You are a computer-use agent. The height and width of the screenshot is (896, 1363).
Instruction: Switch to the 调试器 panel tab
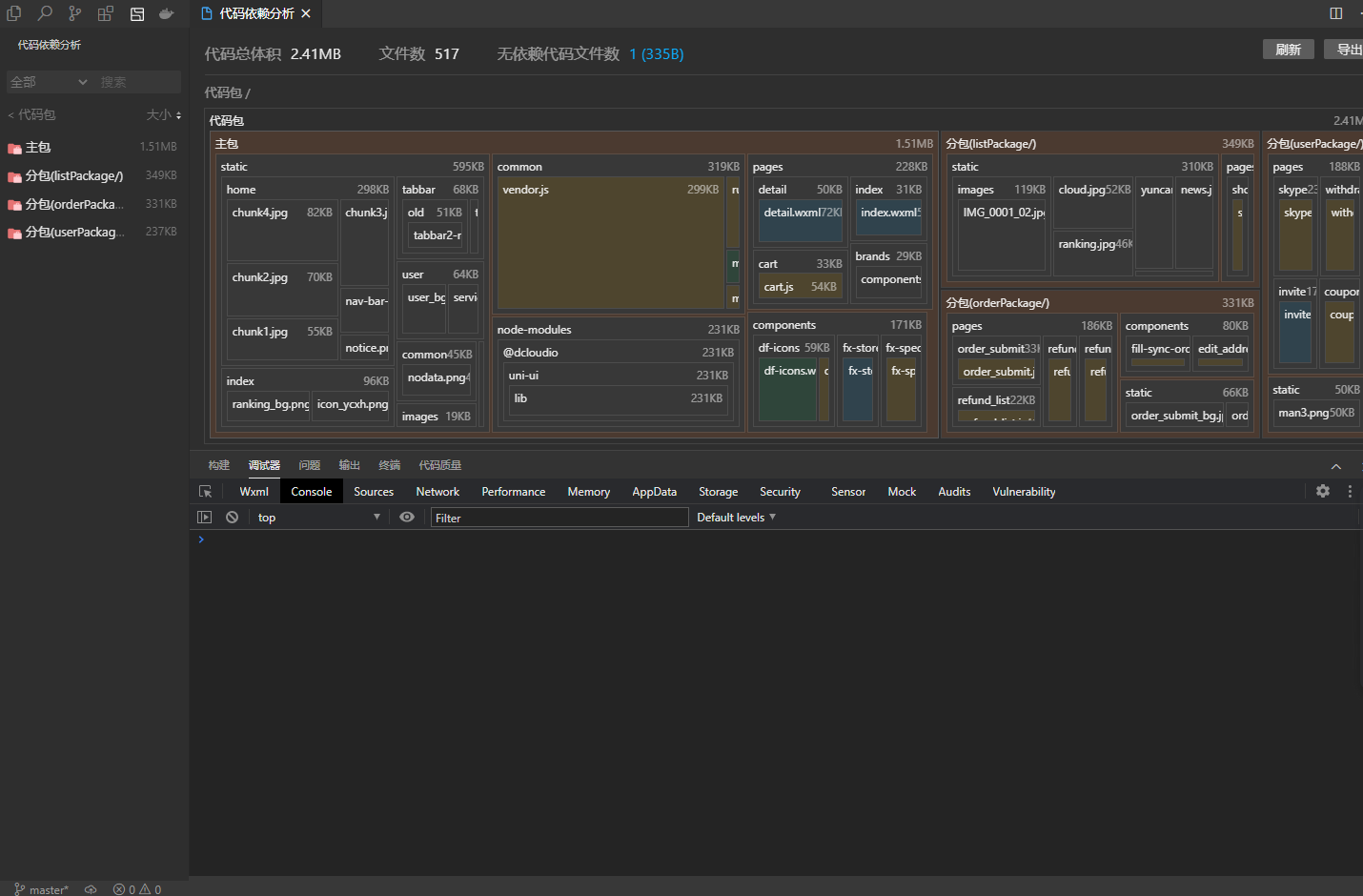[264, 465]
